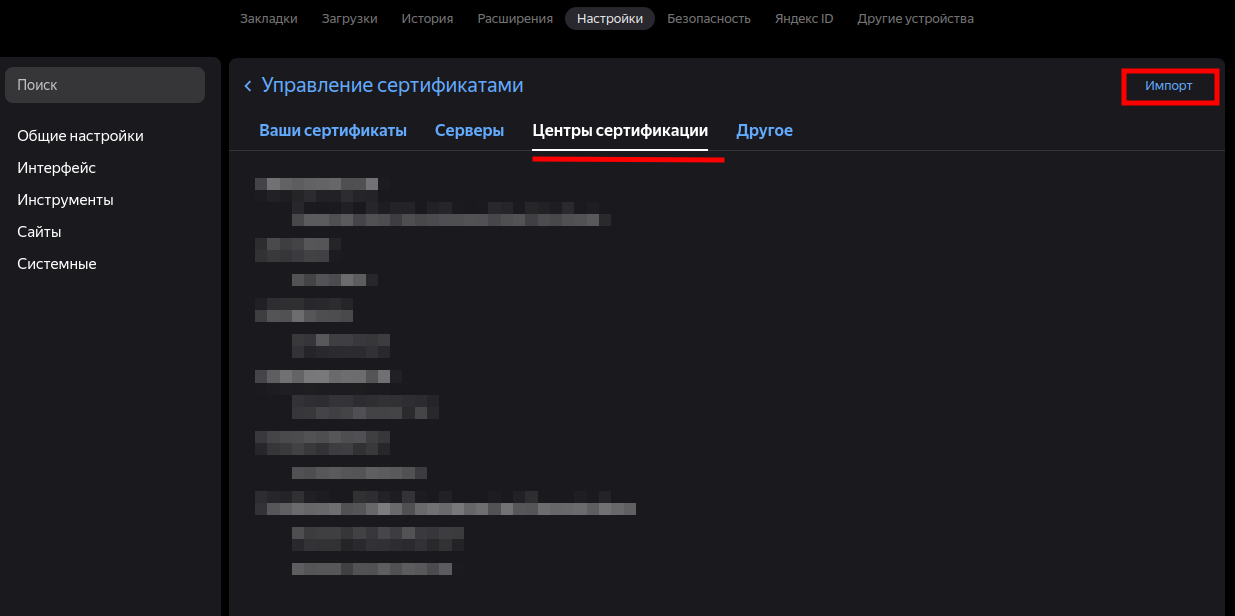Image resolution: width=1235 pixels, height=616 pixels.
Task: Switch to the Ваши сертификаты tab
Action: pos(332,131)
